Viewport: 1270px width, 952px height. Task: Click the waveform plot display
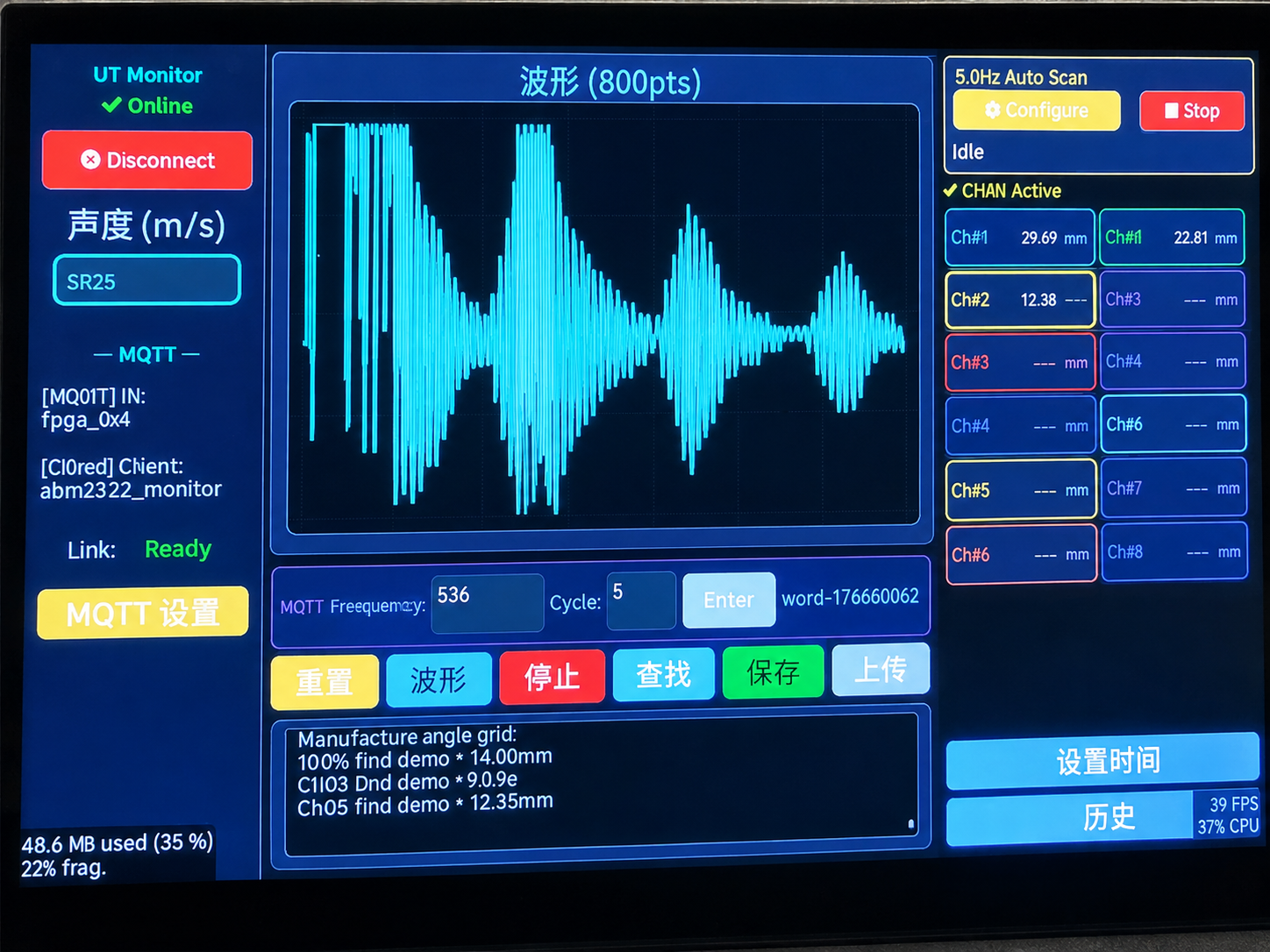pyautogui.click(x=604, y=318)
